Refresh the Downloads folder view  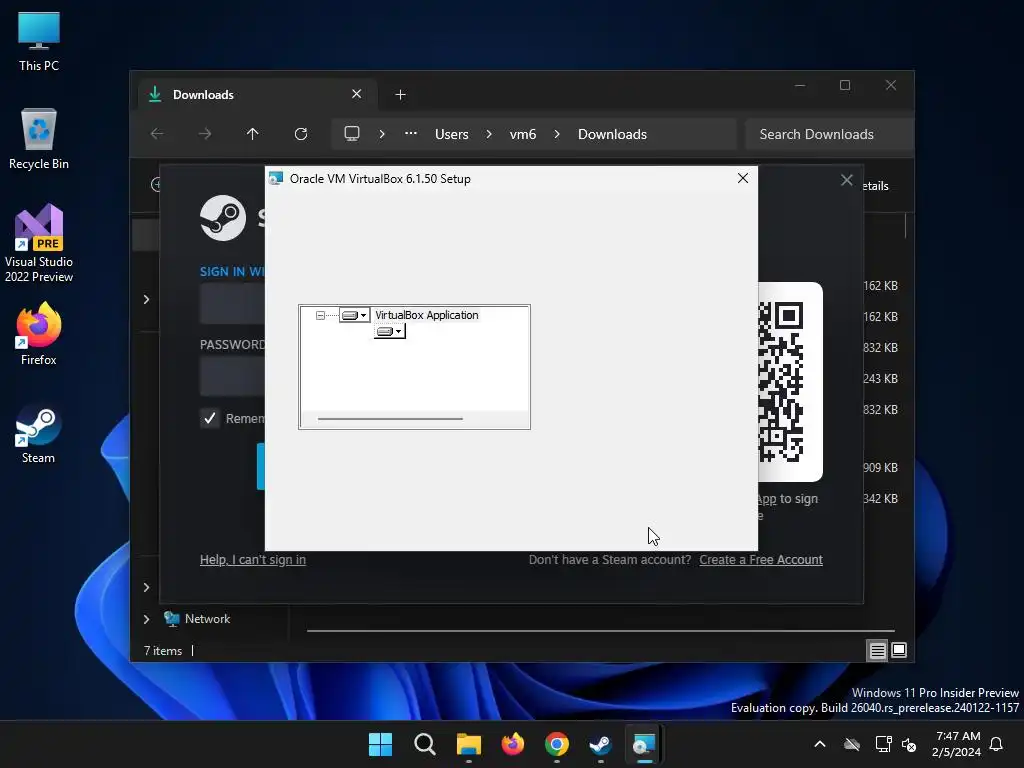pos(300,134)
